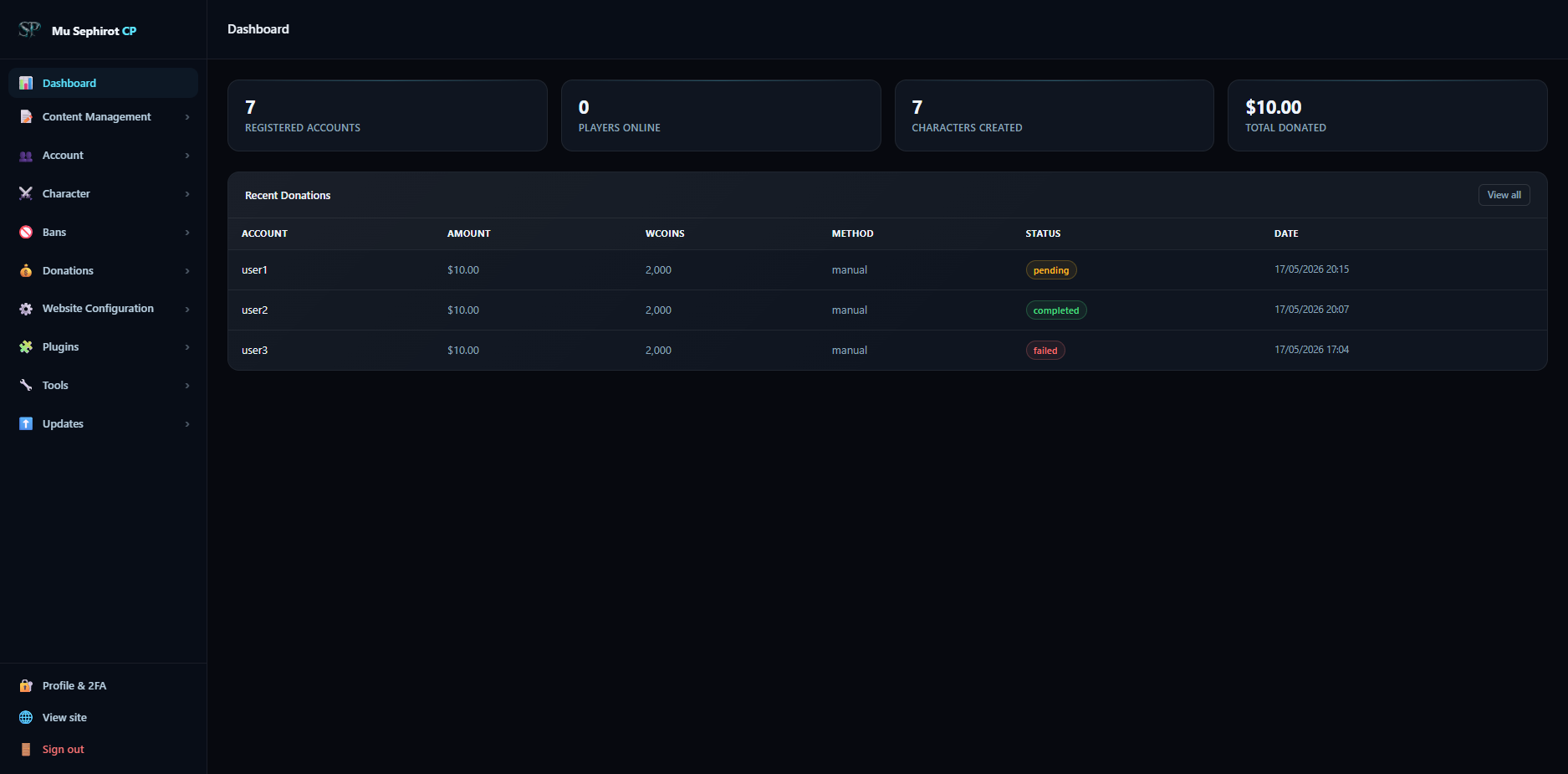Click the Content Management page icon
The width and height of the screenshot is (1568, 774).
point(26,116)
